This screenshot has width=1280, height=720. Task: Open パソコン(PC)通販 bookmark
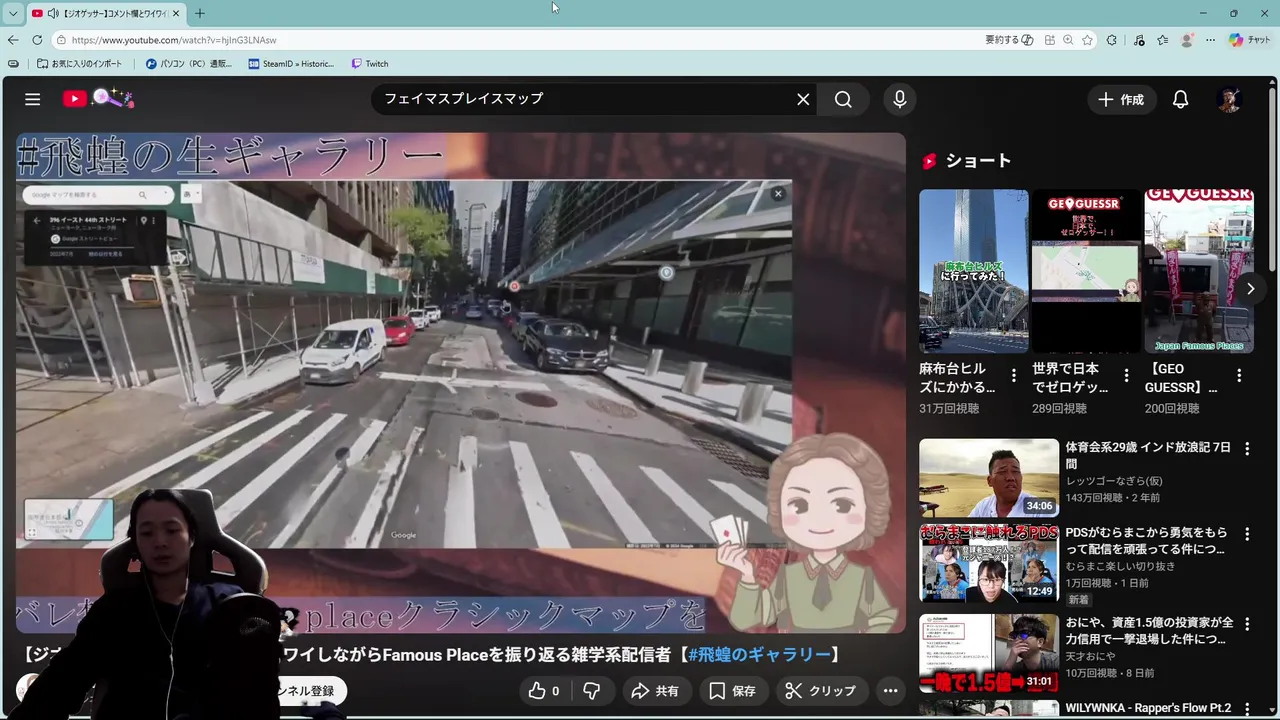(x=189, y=63)
